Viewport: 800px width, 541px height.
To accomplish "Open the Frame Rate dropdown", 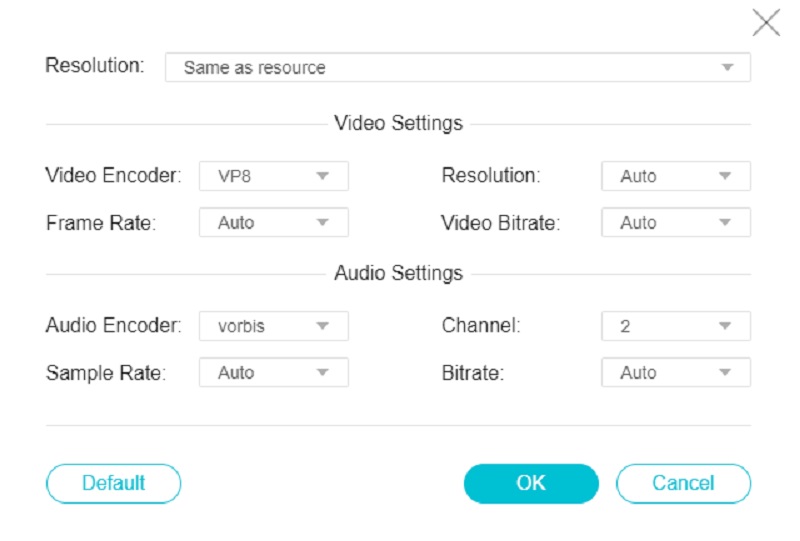I will 273,223.
